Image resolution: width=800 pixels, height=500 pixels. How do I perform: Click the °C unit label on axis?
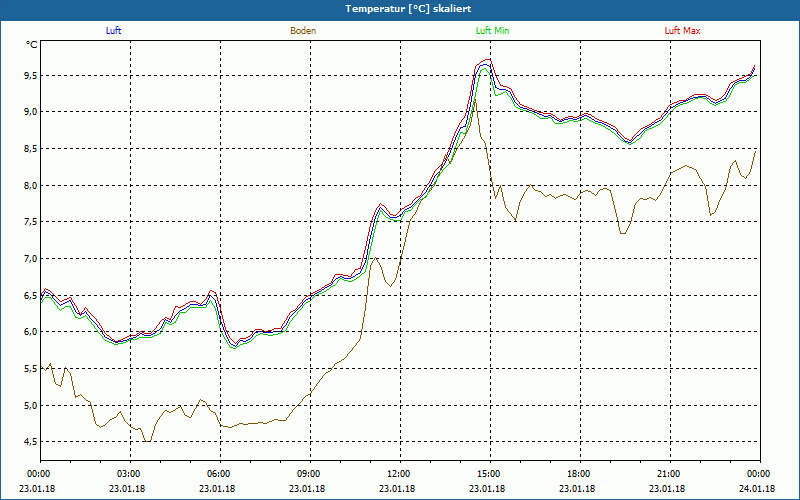(32, 45)
